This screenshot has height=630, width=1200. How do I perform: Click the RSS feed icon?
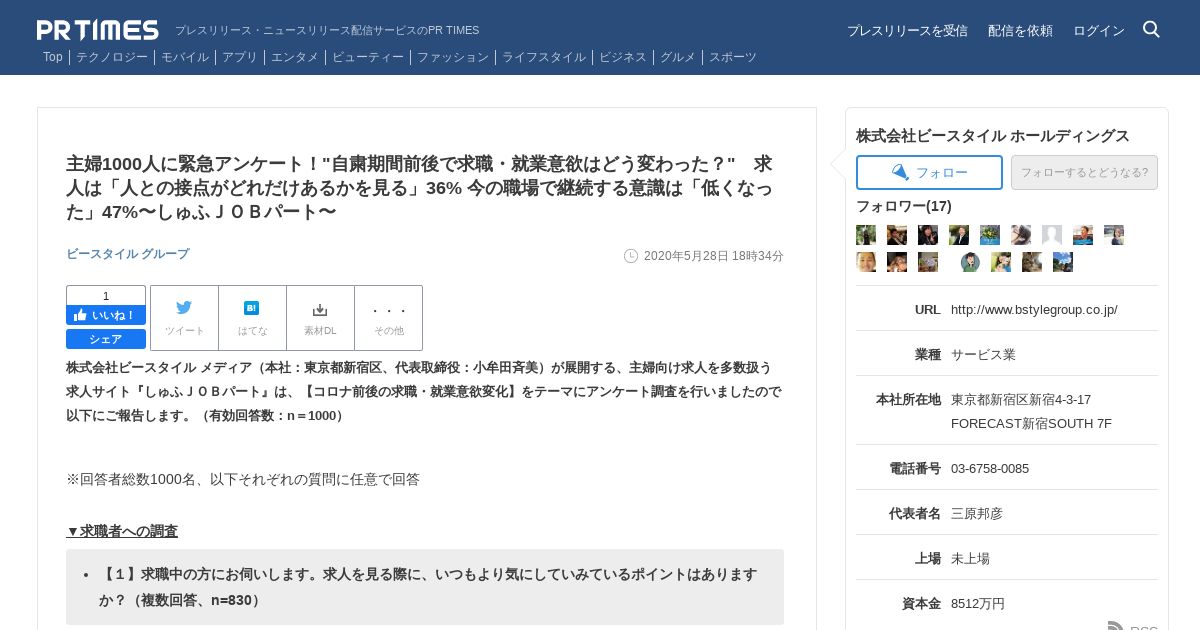tap(1116, 627)
